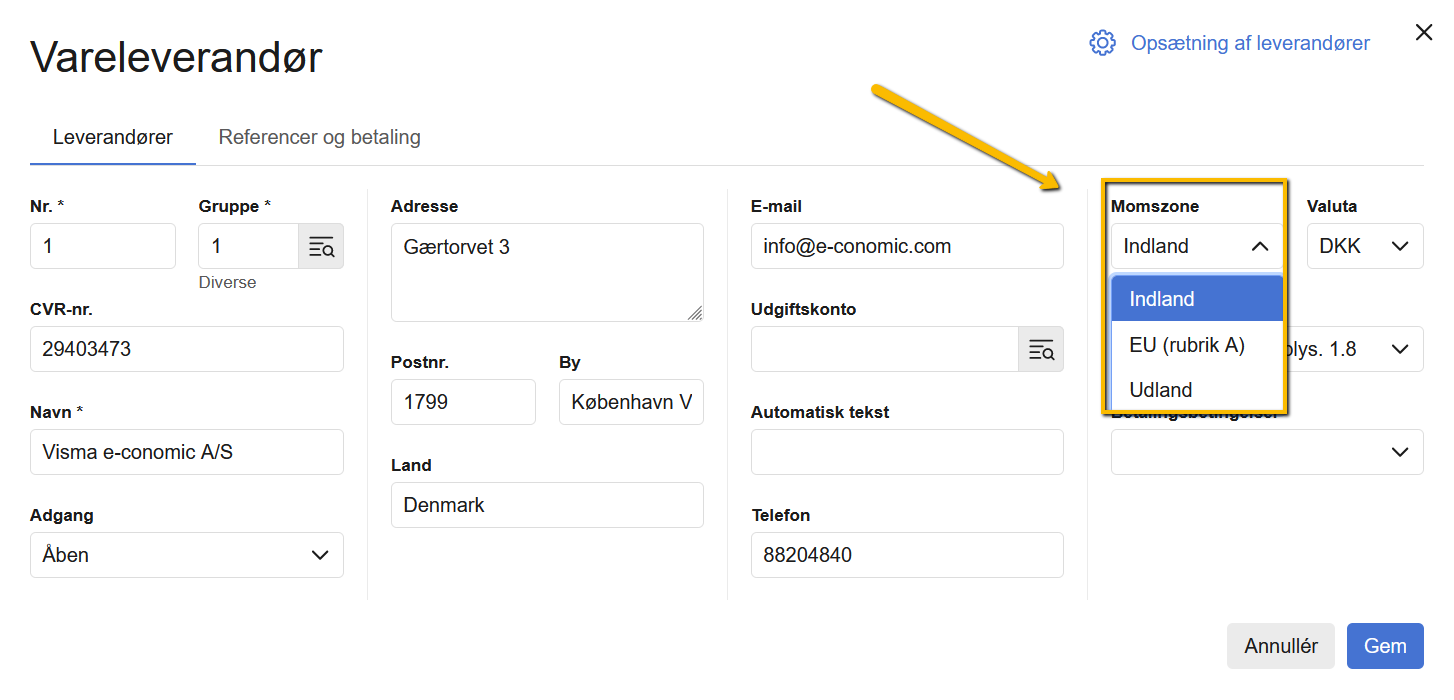Click the Telefon field showing 88204840
Viewport: 1454px width, 700px height.
coord(906,554)
